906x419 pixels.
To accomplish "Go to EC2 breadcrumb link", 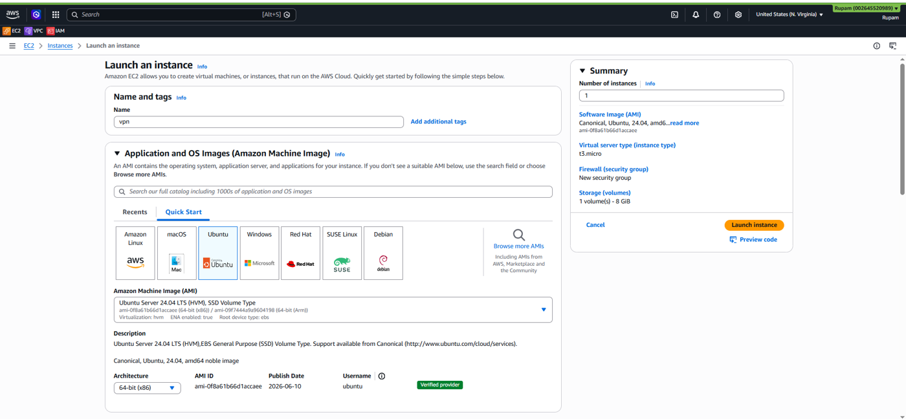I will point(29,46).
